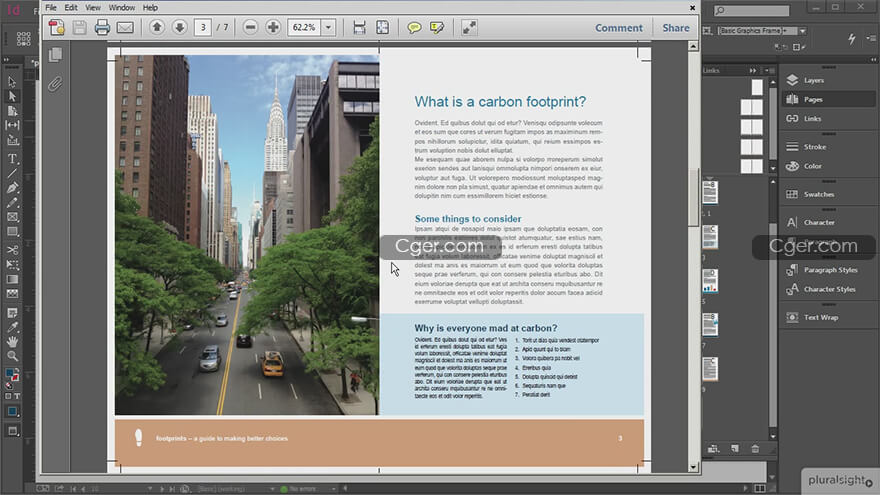Select the Scissors tool

tap(12, 250)
